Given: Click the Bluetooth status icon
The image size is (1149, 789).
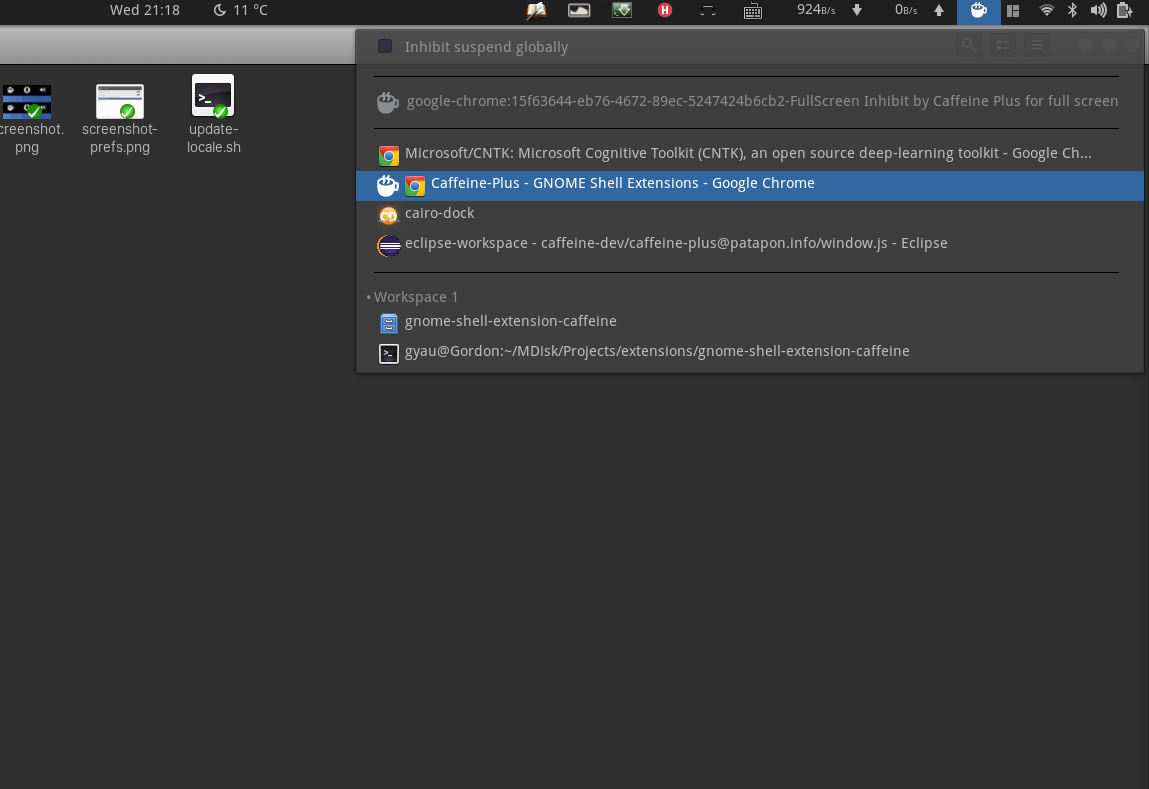Looking at the screenshot, I should (1072, 10).
